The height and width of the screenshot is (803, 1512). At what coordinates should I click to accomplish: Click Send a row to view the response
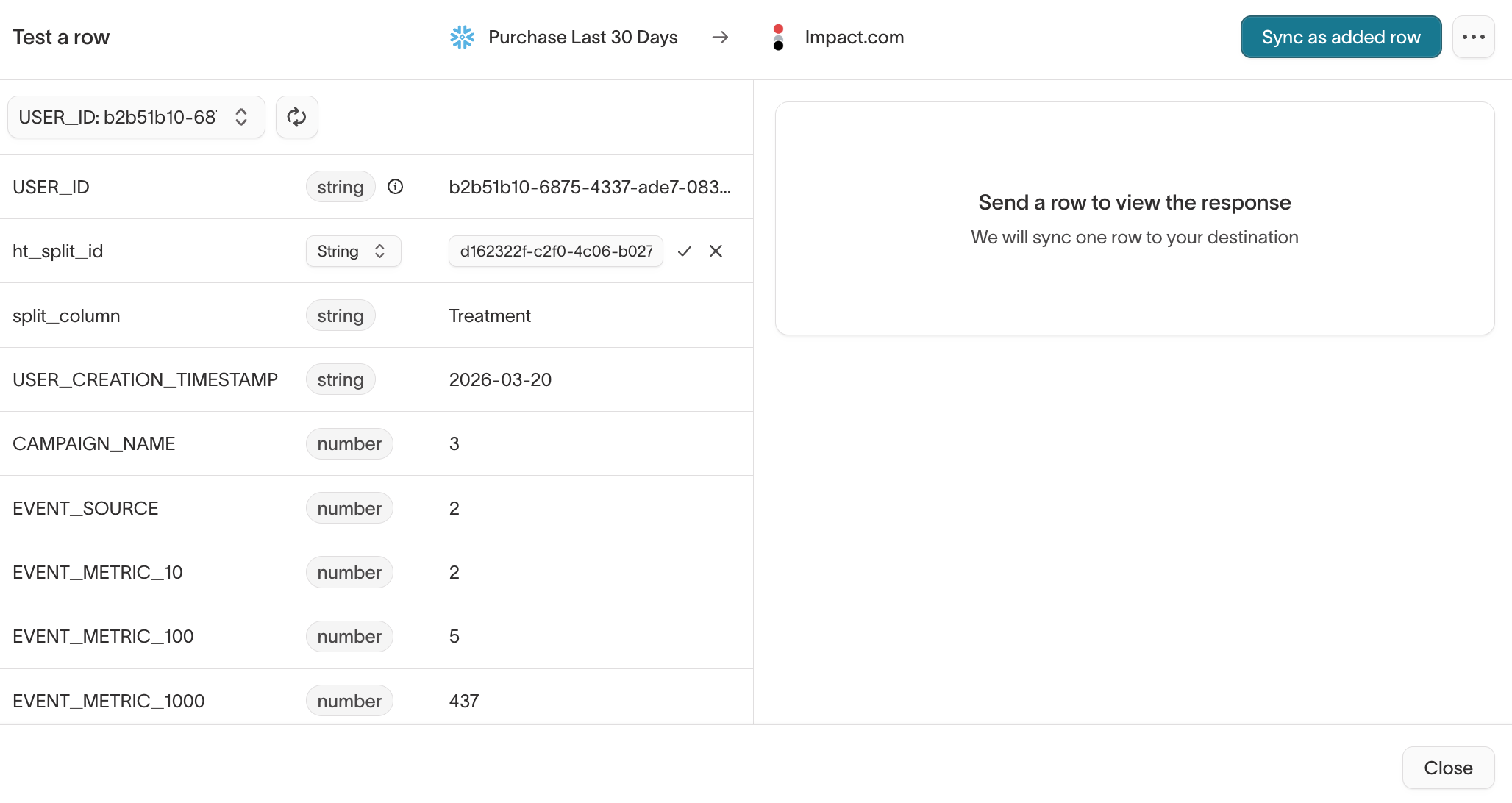coord(1135,202)
